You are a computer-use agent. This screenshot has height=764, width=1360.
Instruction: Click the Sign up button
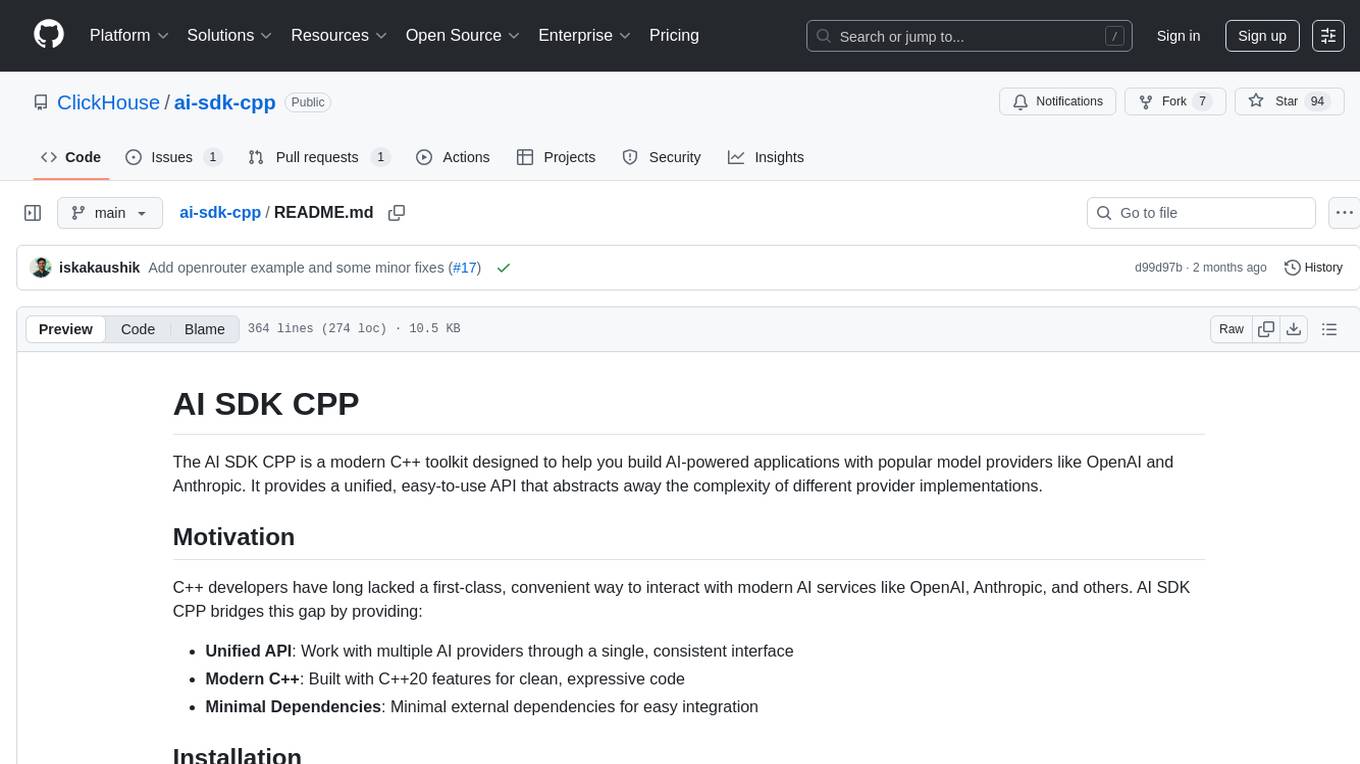coord(1262,36)
